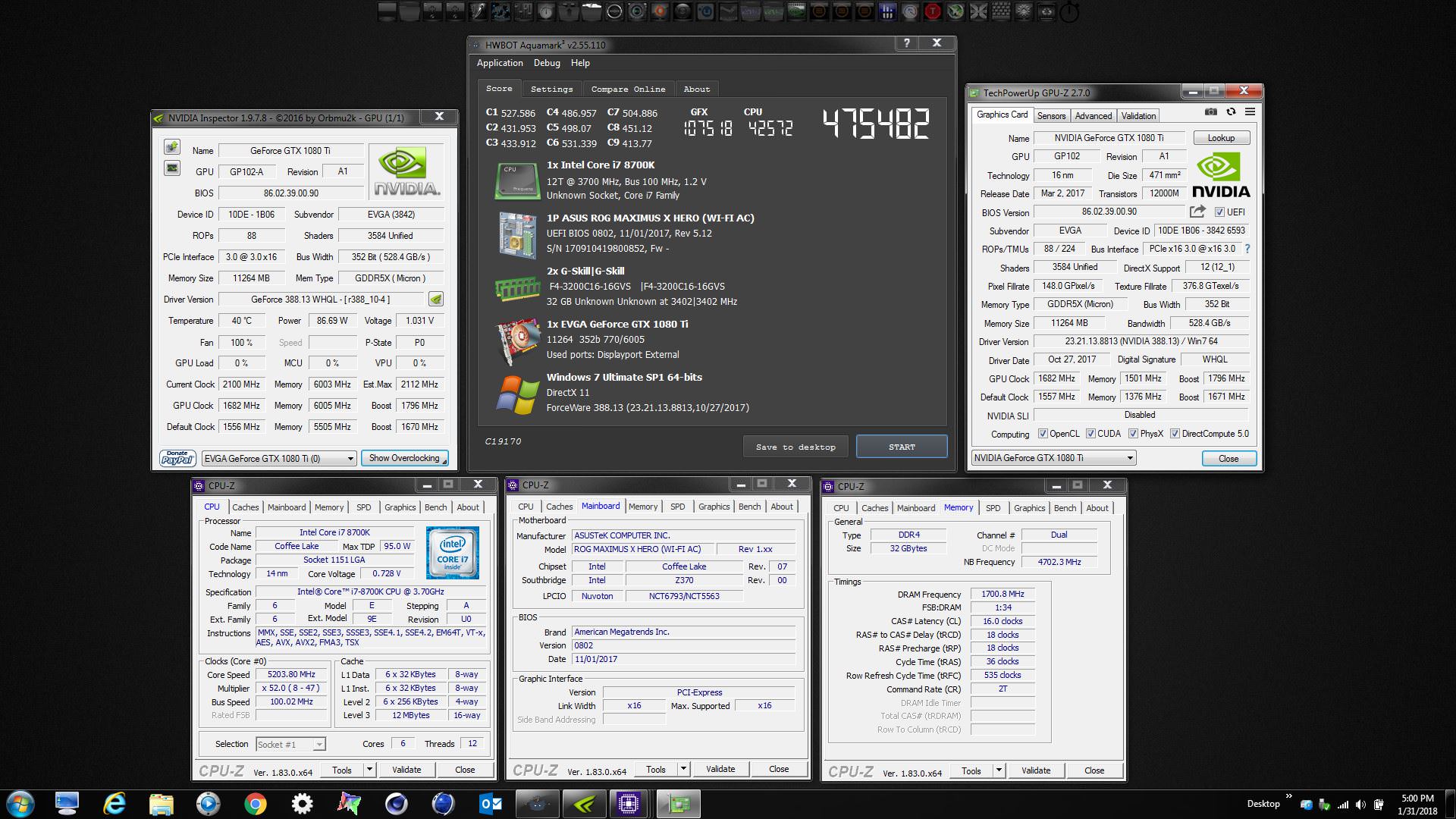Open the Validation tab in GPU-Z
The image size is (1456, 819).
[x=1138, y=116]
